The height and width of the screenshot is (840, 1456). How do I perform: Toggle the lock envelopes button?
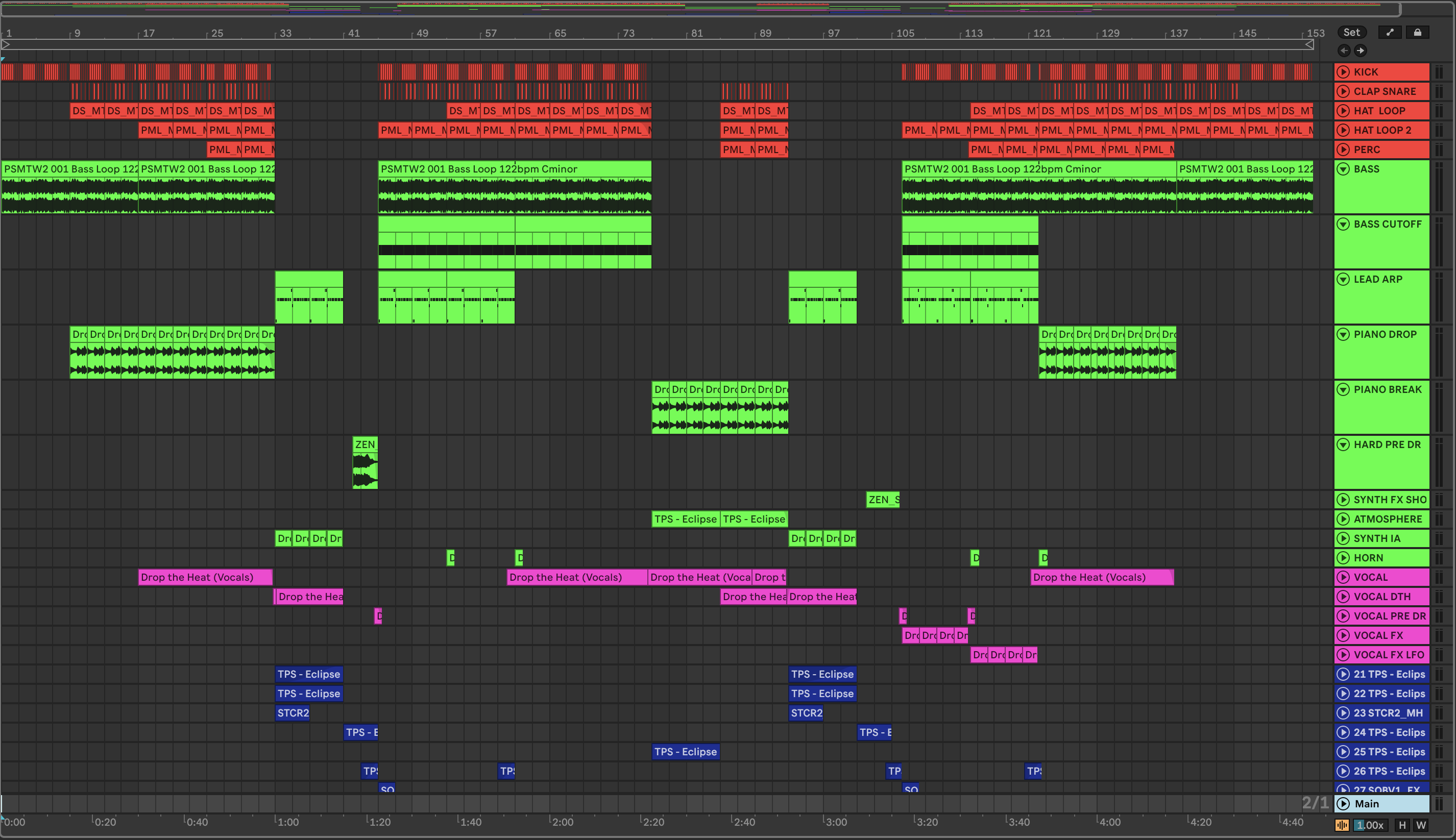coord(1417,32)
